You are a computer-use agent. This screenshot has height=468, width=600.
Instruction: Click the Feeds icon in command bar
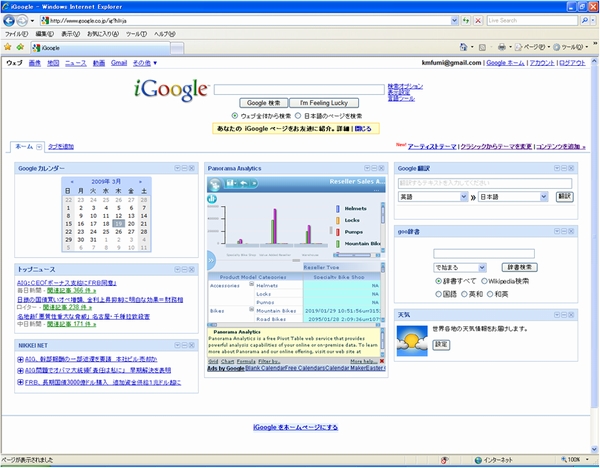[483, 47]
